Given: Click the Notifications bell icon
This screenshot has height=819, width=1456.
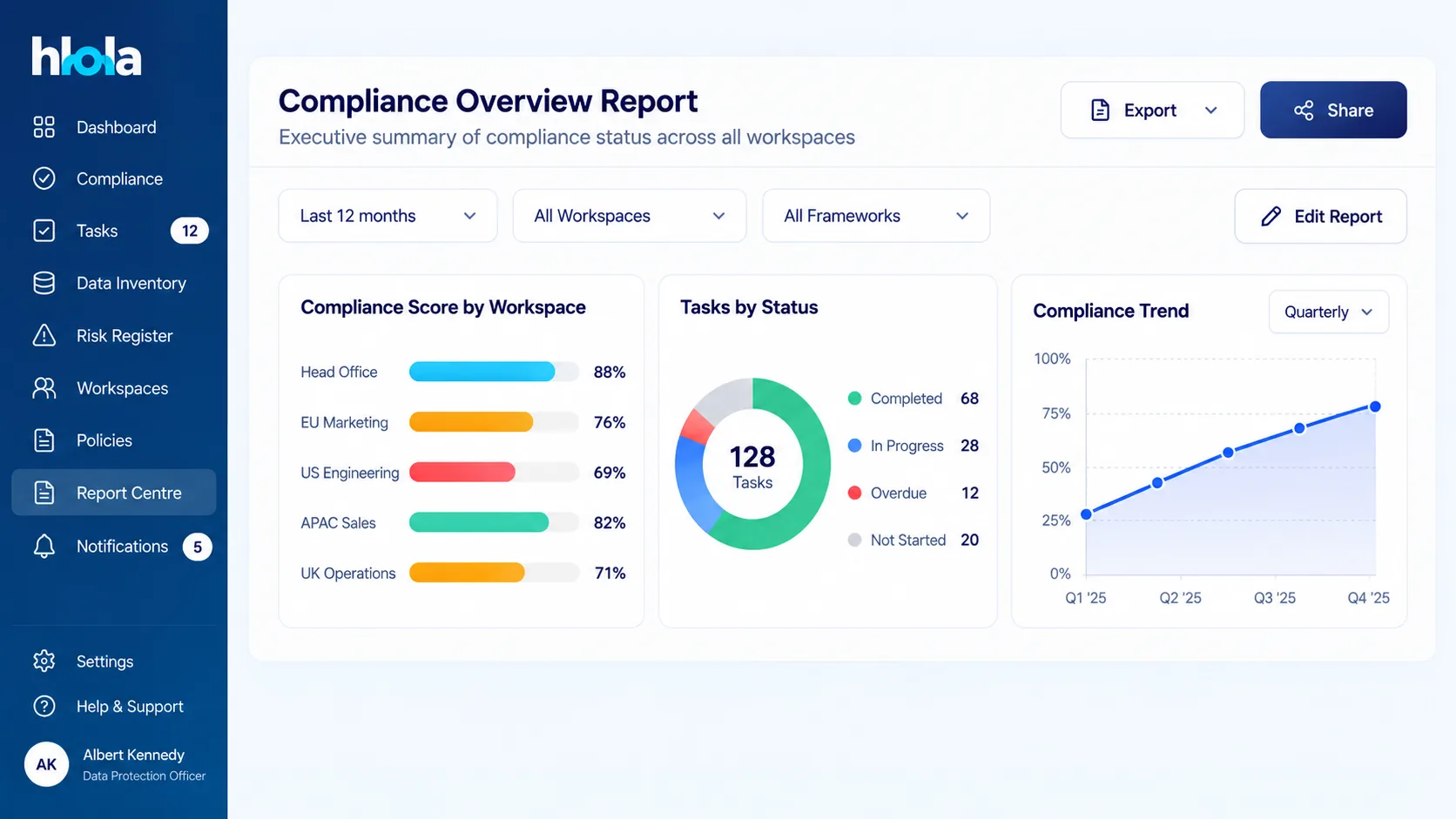Looking at the screenshot, I should [44, 547].
